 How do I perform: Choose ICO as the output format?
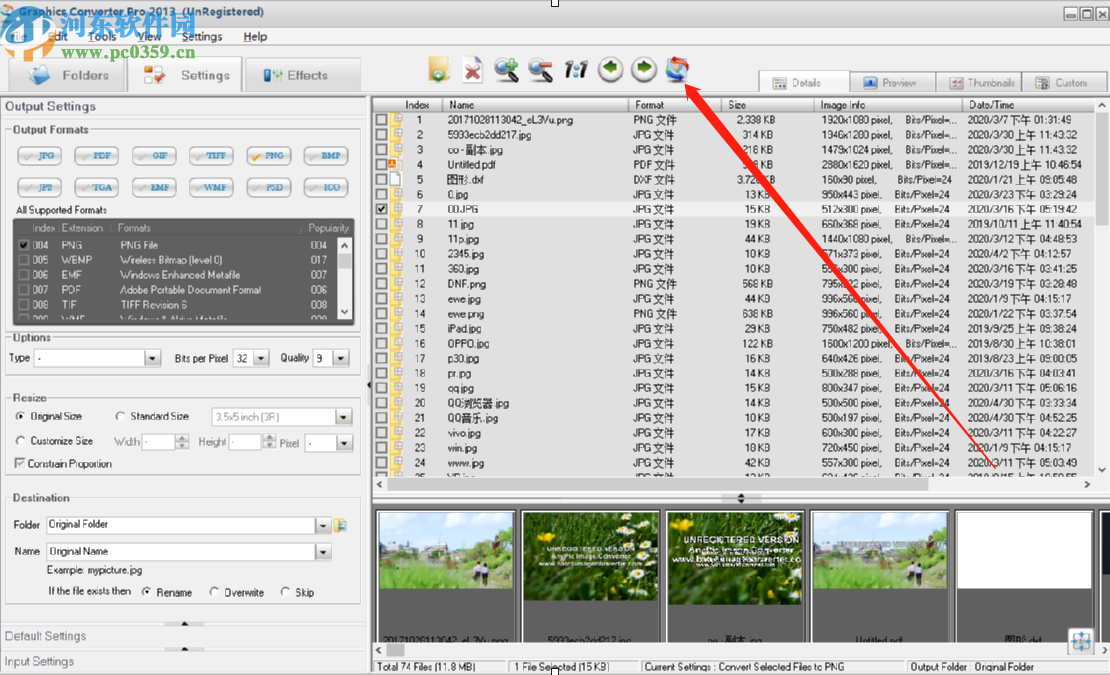tap(327, 187)
